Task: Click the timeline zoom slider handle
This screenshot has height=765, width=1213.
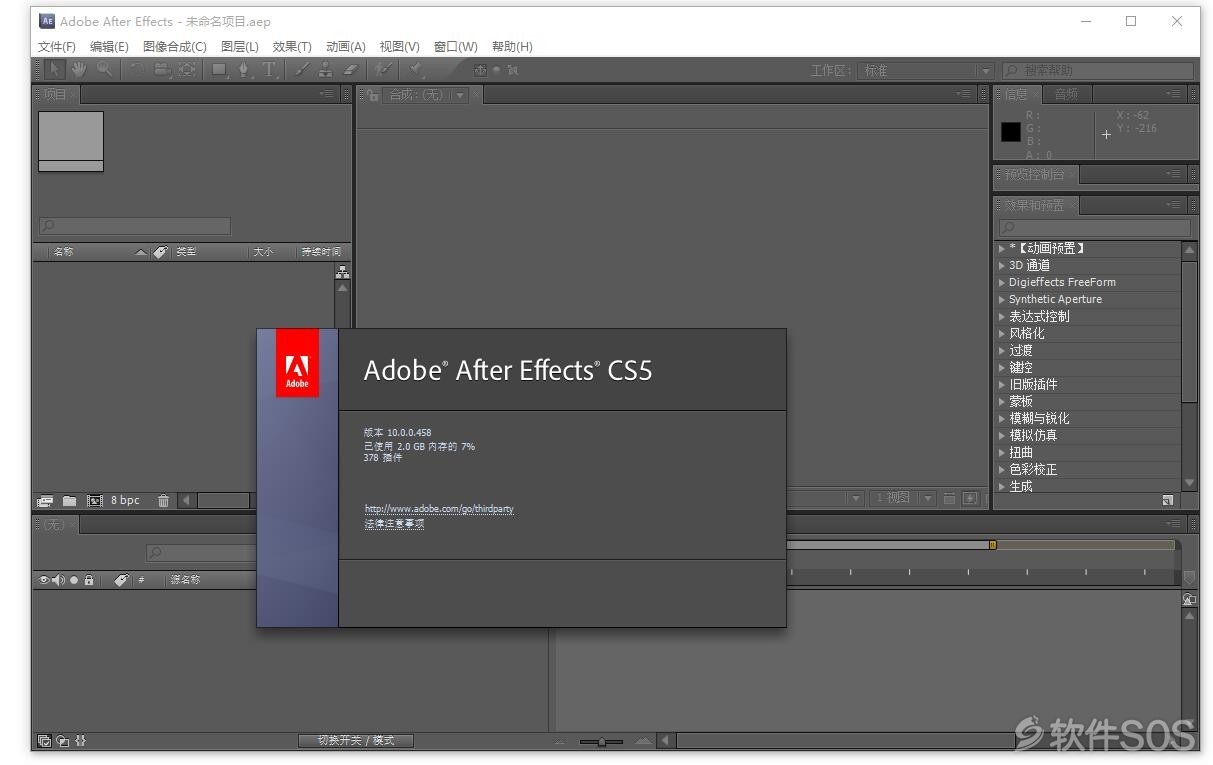Action: click(601, 741)
